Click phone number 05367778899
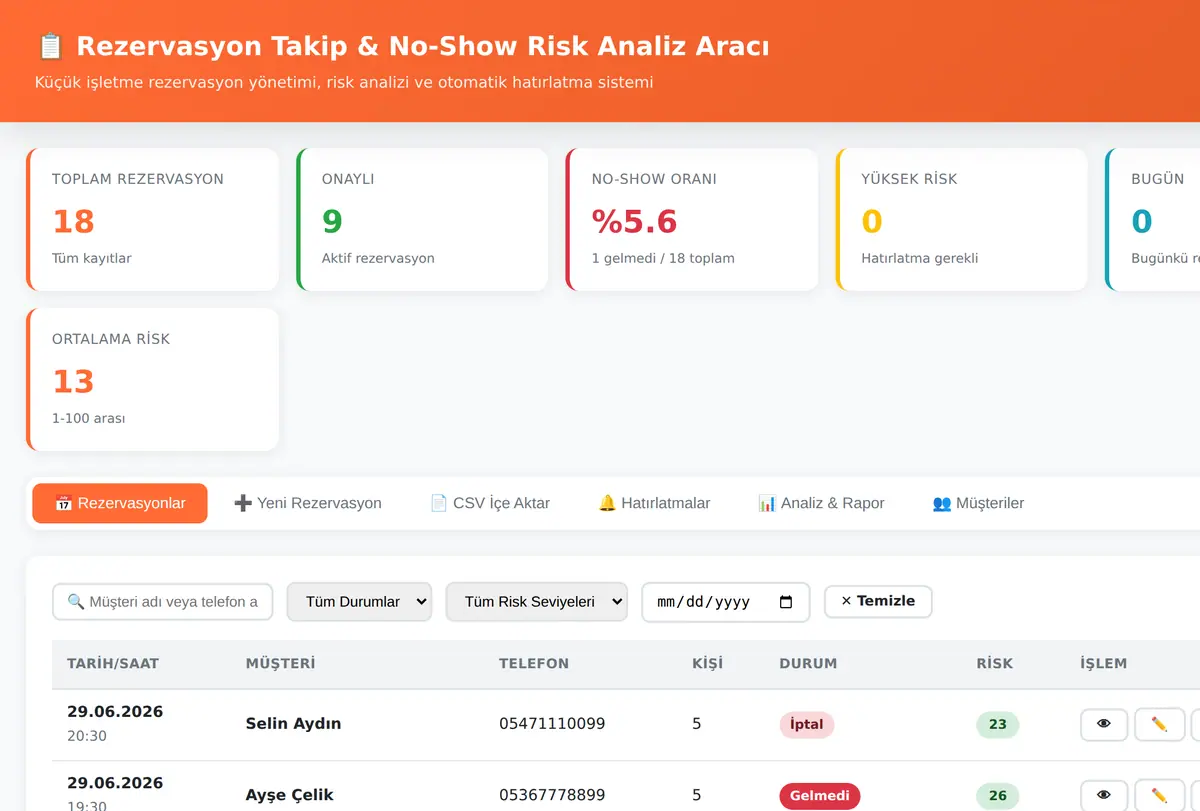The height and width of the screenshot is (811, 1200). 552,796
